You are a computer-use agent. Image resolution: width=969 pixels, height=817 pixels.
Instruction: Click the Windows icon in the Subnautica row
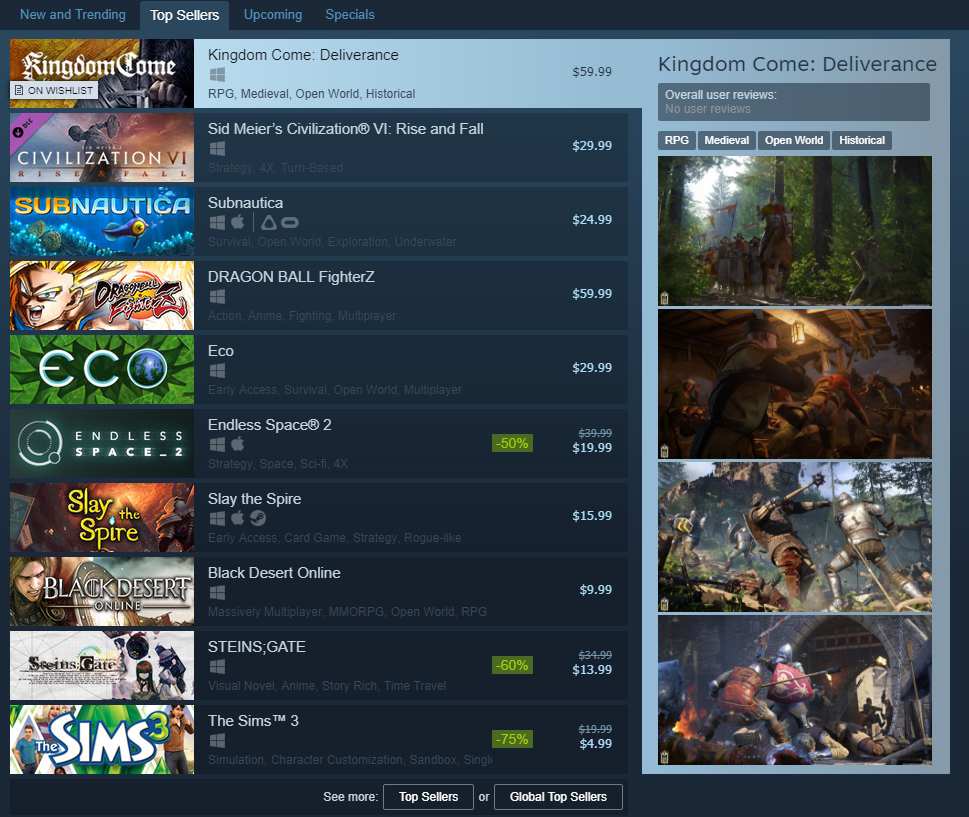pyautogui.click(x=217, y=222)
